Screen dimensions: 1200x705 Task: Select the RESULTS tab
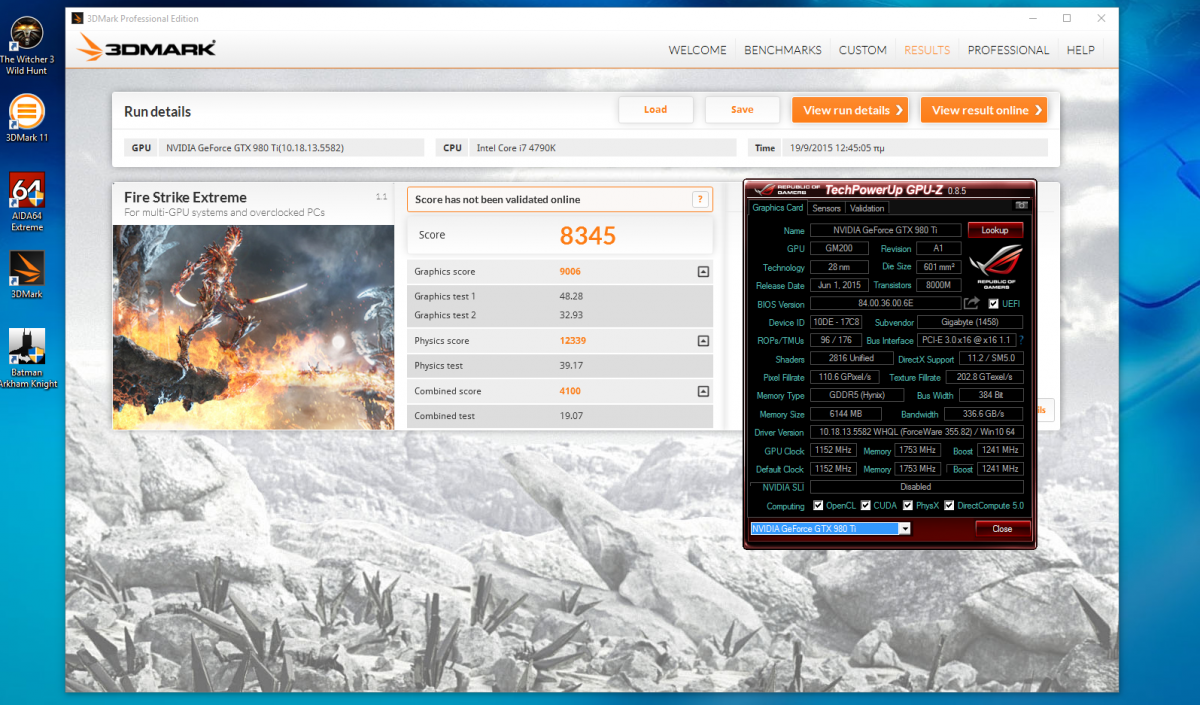click(927, 50)
